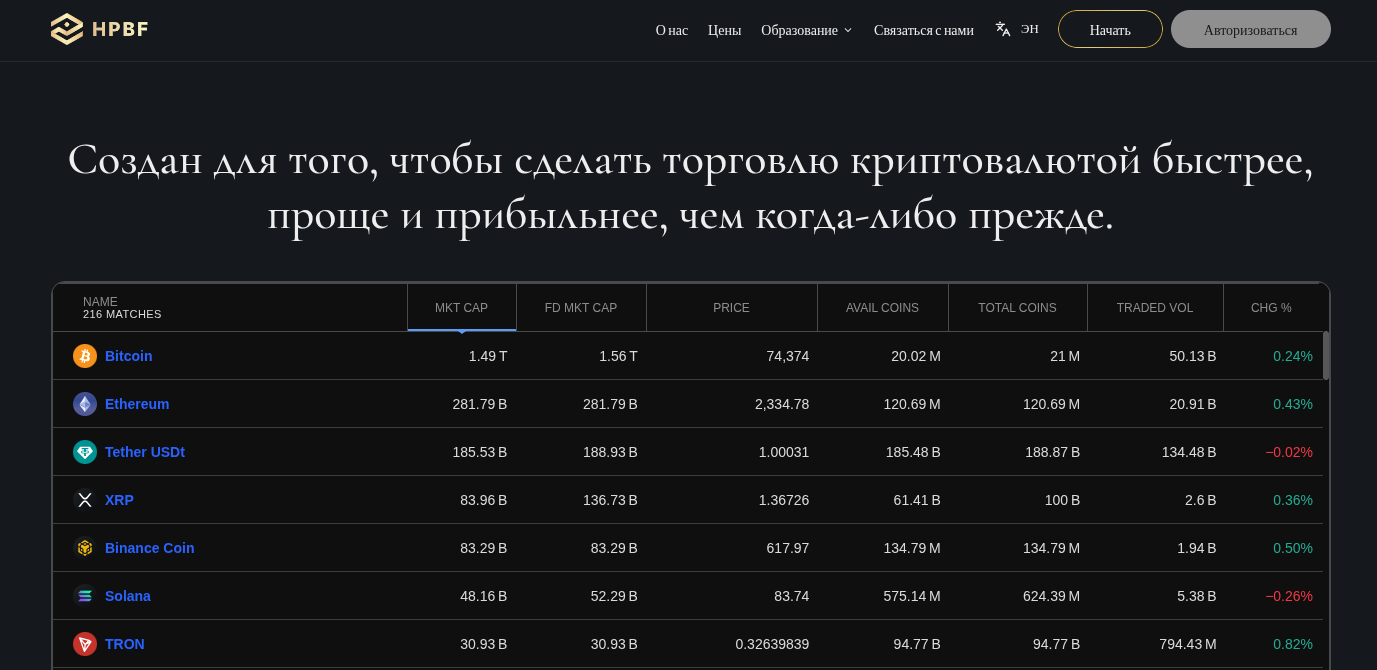Sort table by MKT CAP column
The image size is (1377, 670).
click(461, 308)
